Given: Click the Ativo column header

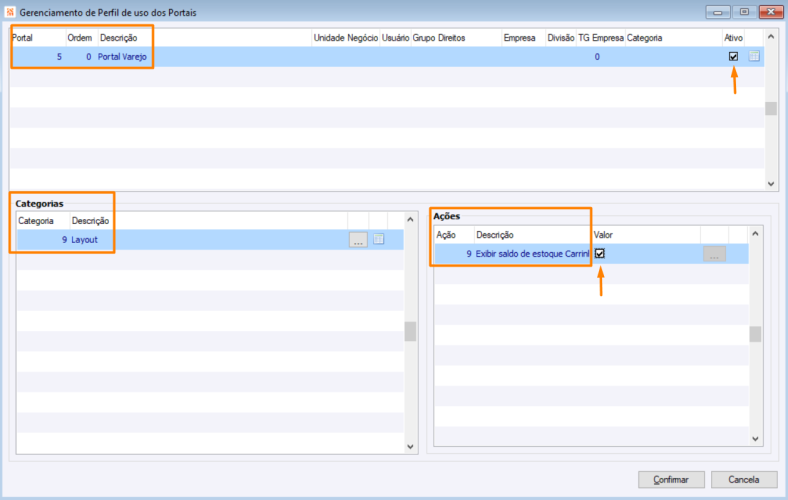Looking at the screenshot, I should click(733, 38).
